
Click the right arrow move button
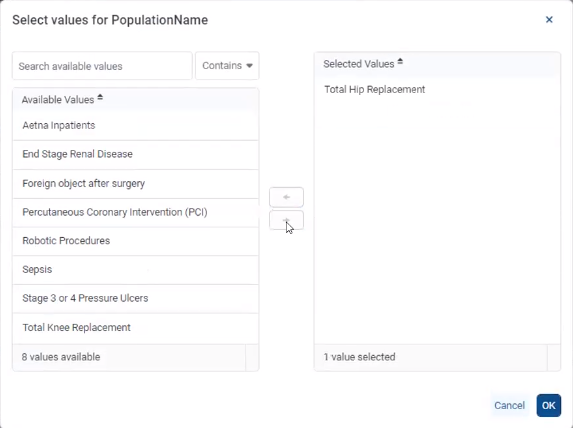click(286, 220)
